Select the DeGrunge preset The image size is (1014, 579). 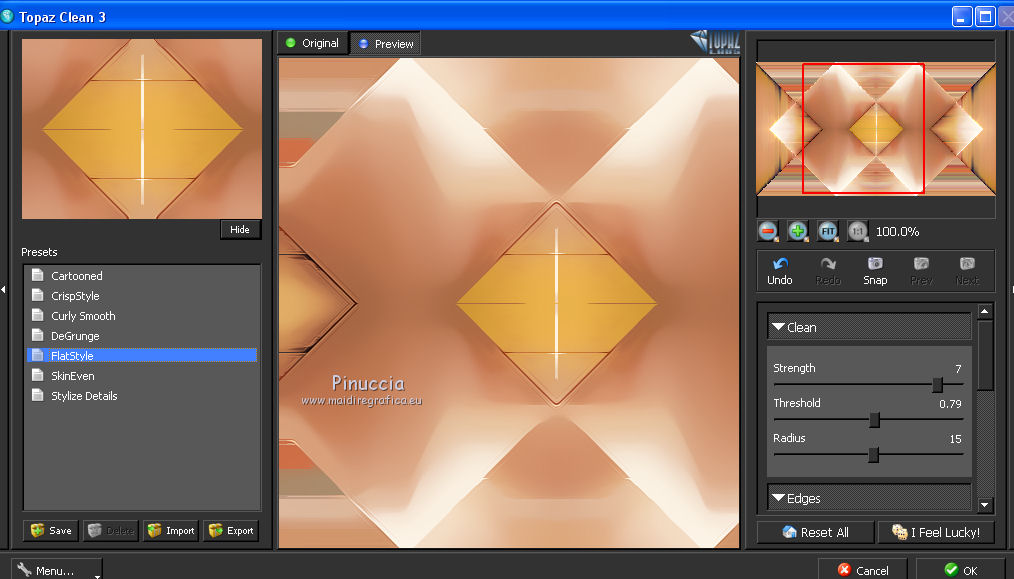(x=142, y=336)
